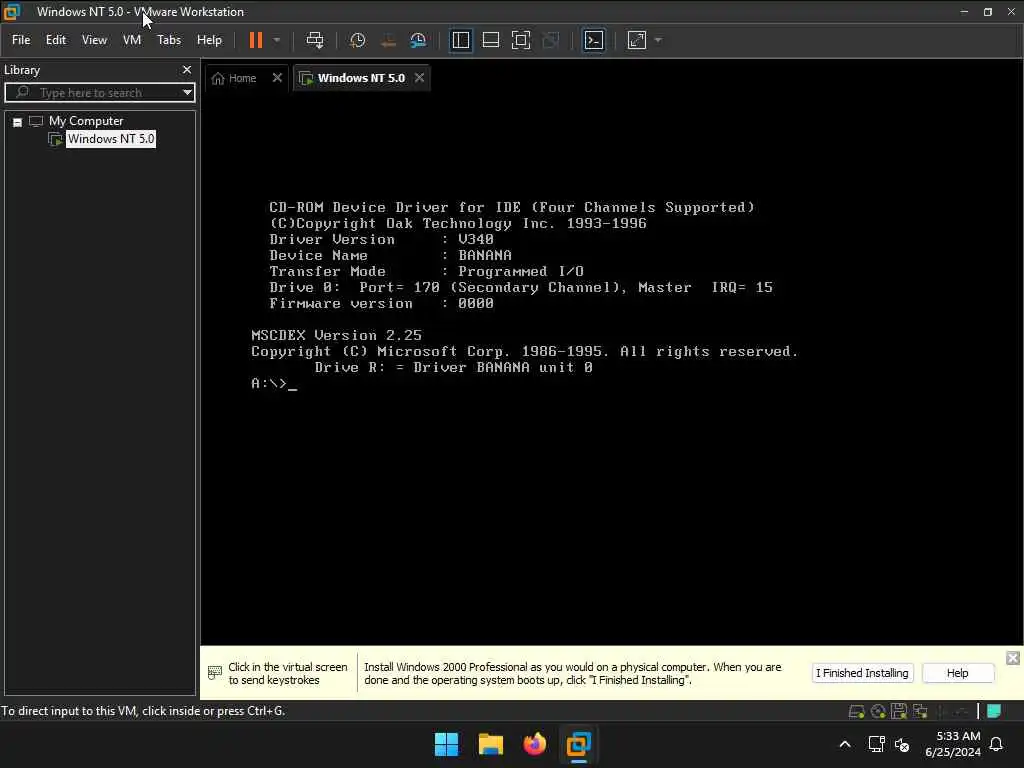Click the library search input field
Viewport: 1024px width, 768px height.
coord(98,92)
